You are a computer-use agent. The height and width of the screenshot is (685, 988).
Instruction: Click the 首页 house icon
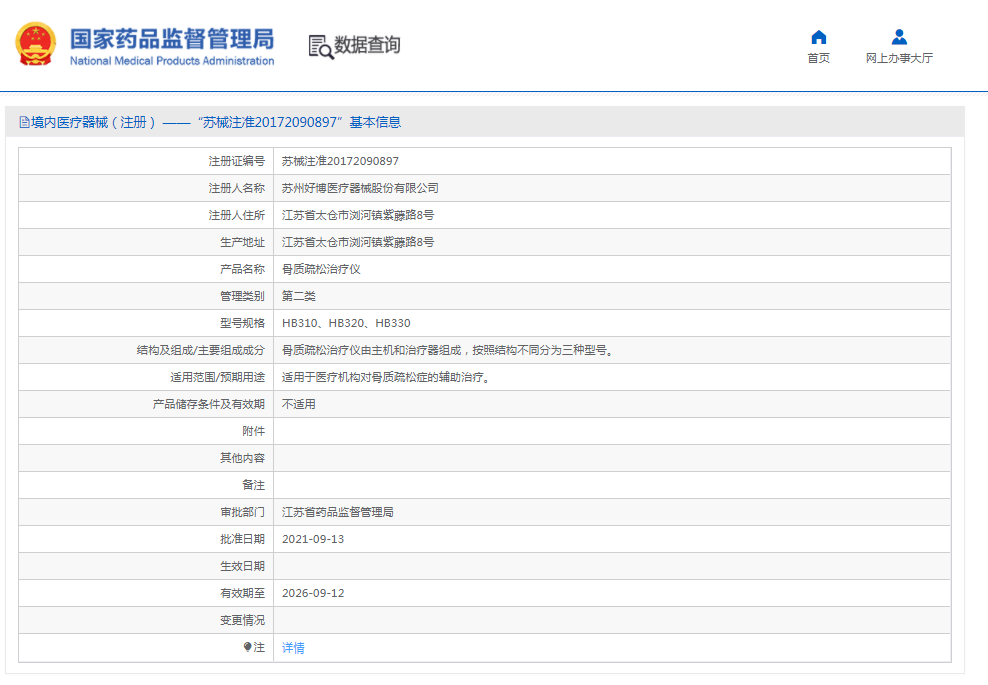(818, 38)
